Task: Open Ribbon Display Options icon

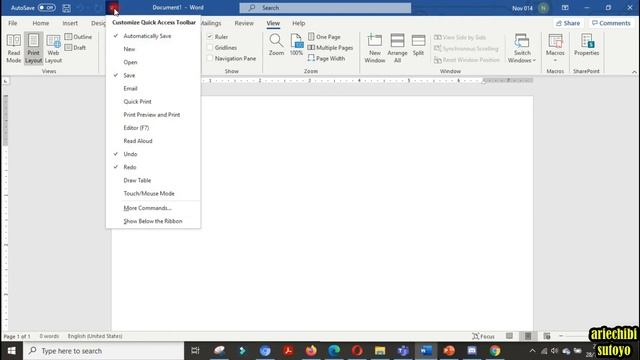Action: (x=565, y=8)
